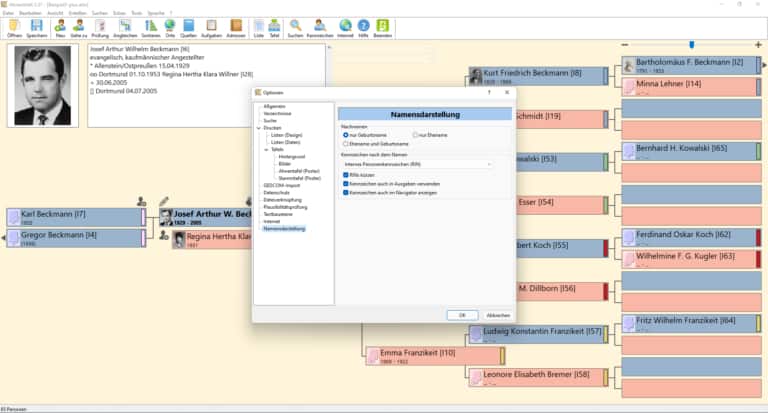768x413 pixels.
Task: Toggle Kennzeichen auch im Navigator anzeigen
Action: tap(346, 193)
